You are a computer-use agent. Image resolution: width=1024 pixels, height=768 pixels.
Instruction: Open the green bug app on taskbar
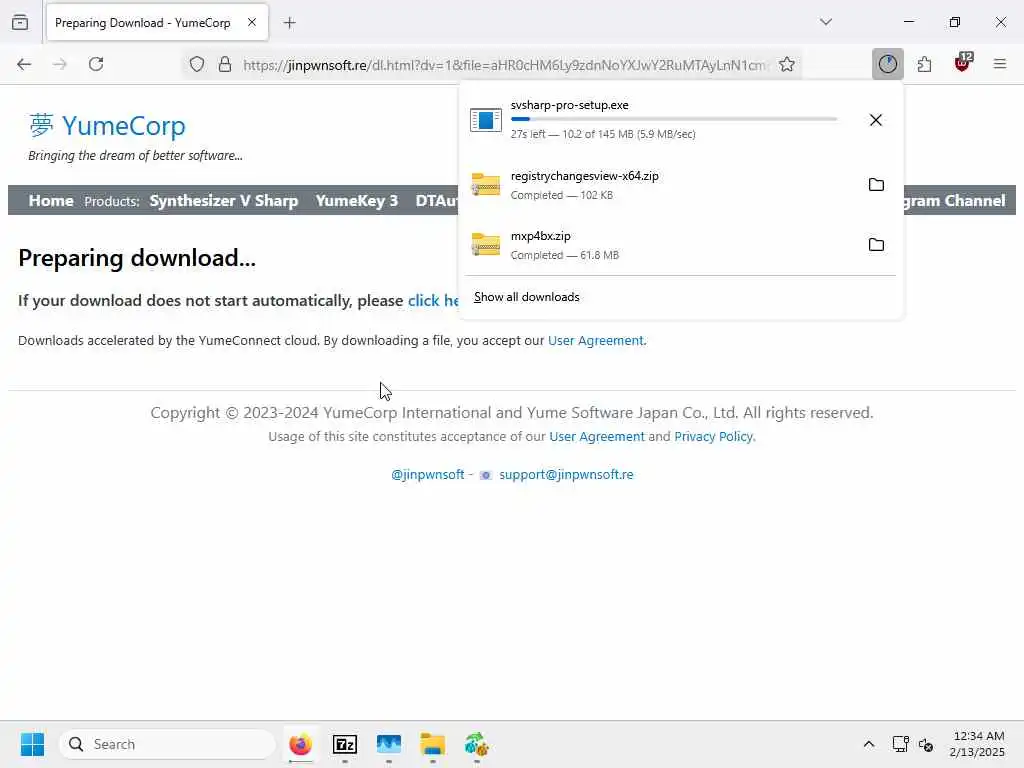[477, 744]
